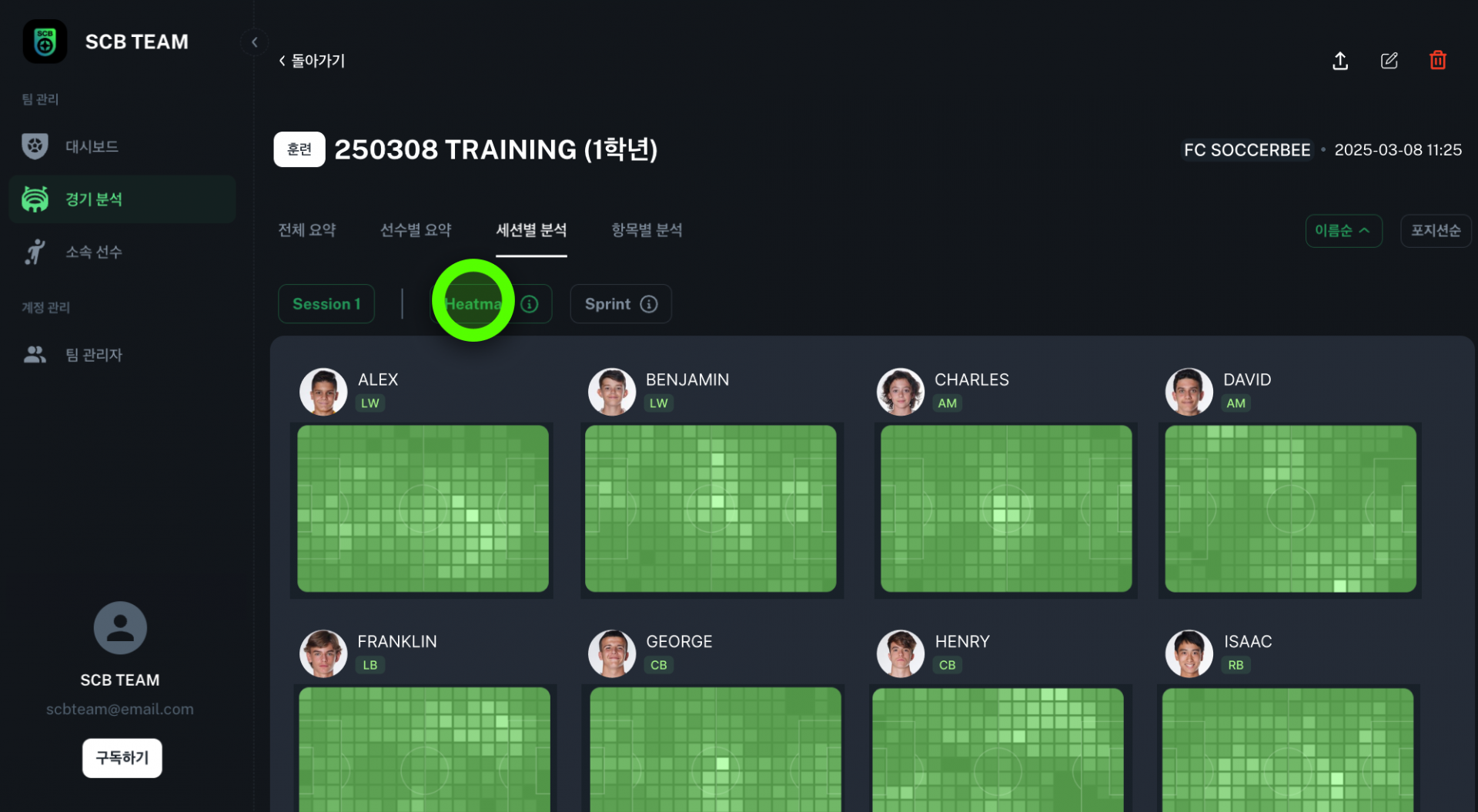Collapse the sidebar with the chevron button
Viewport: 1478px width, 812px height.
pos(254,42)
